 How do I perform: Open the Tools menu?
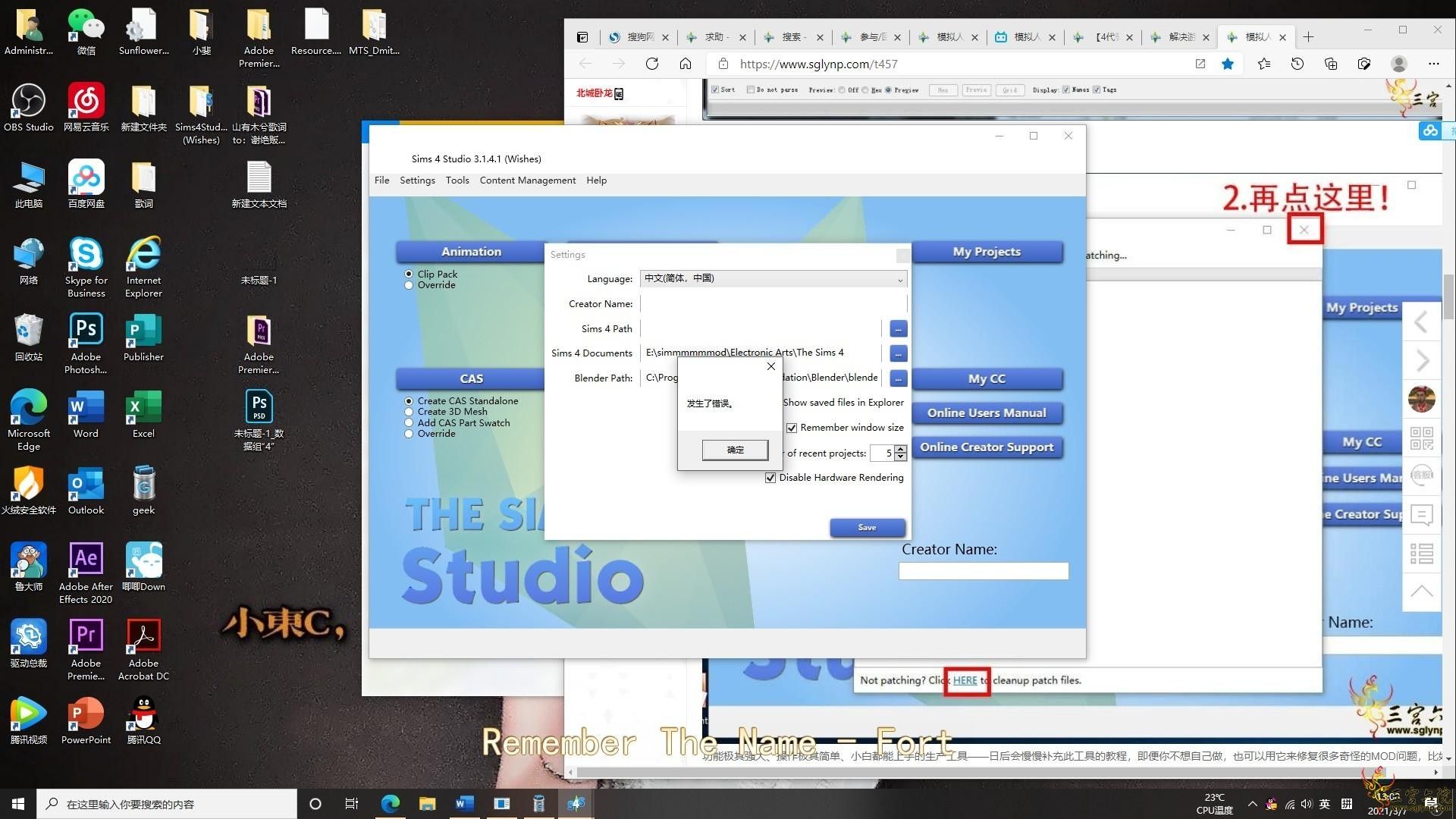click(457, 180)
